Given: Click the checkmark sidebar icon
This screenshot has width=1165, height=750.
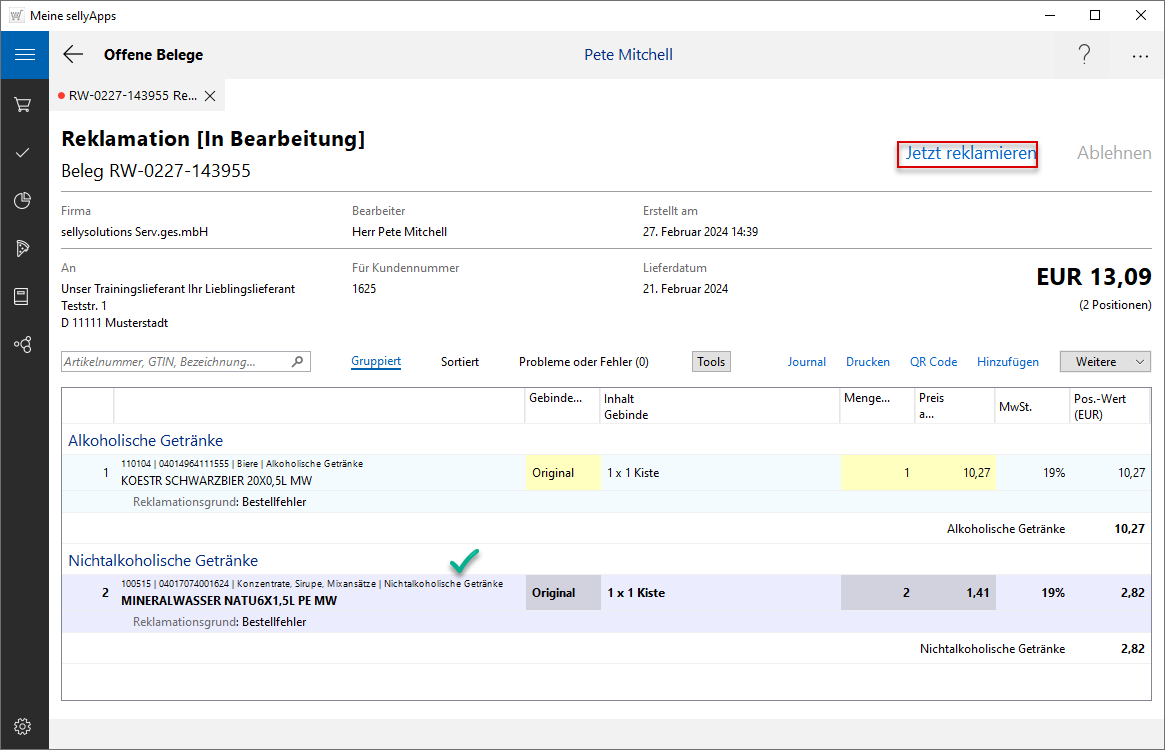Looking at the screenshot, I should [x=24, y=152].
